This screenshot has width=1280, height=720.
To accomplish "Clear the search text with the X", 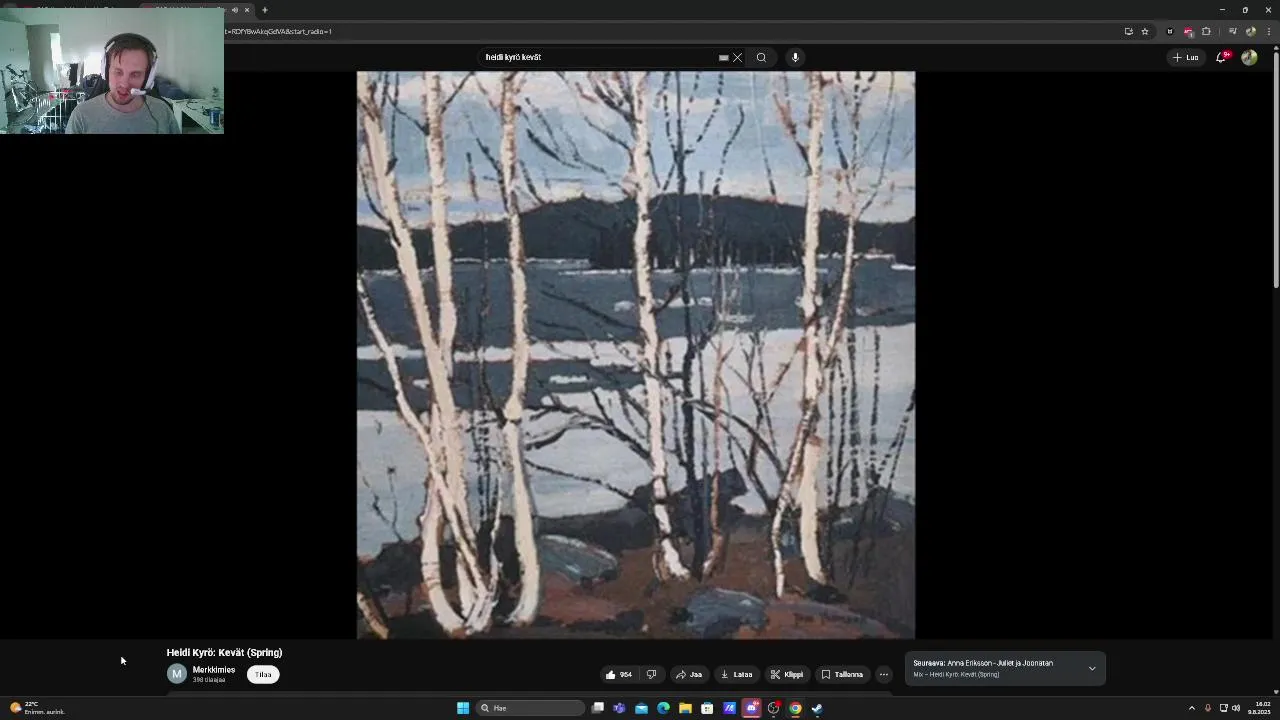I will click(x=738, y=57).
